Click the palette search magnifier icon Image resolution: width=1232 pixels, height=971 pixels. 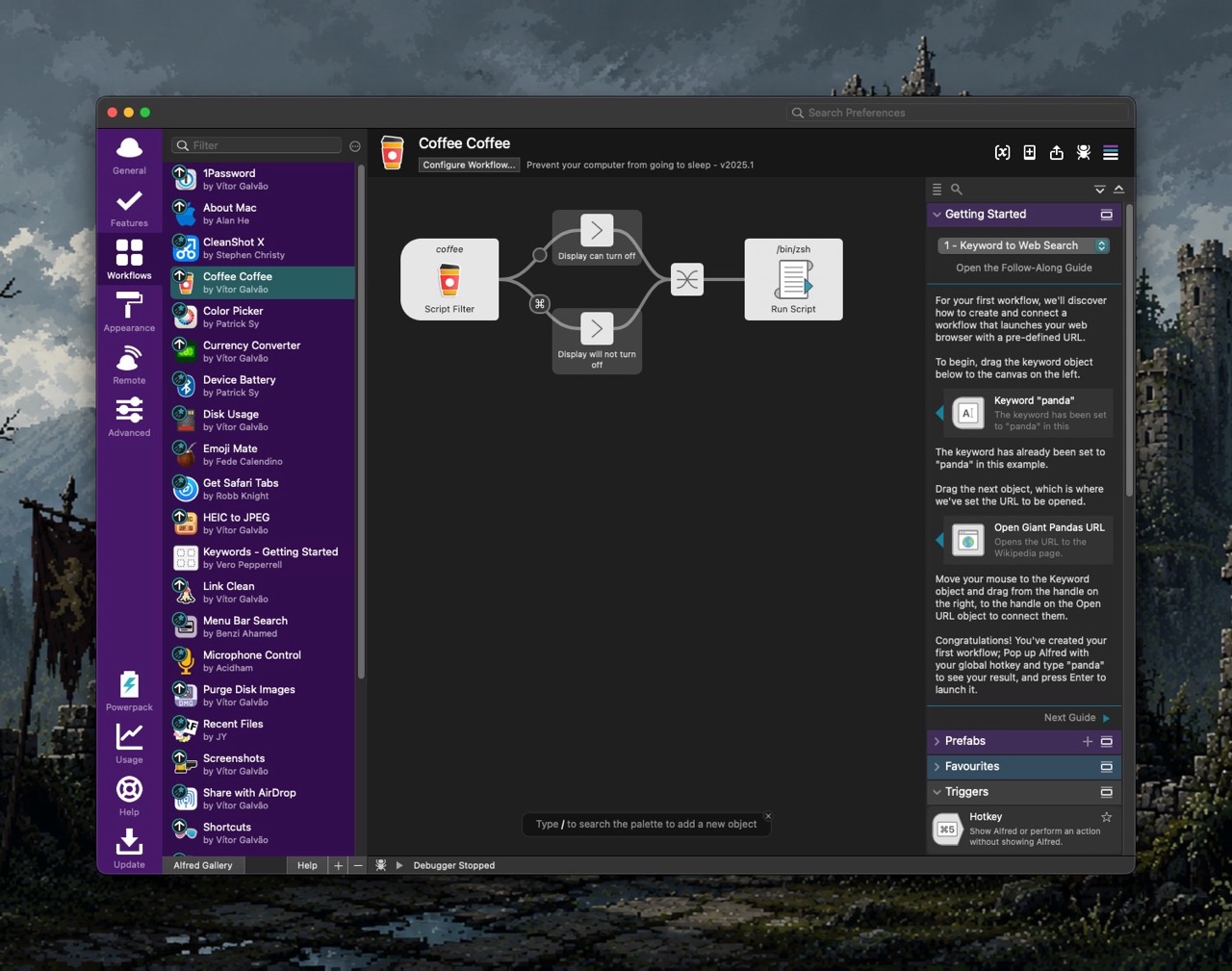point(957,190)
